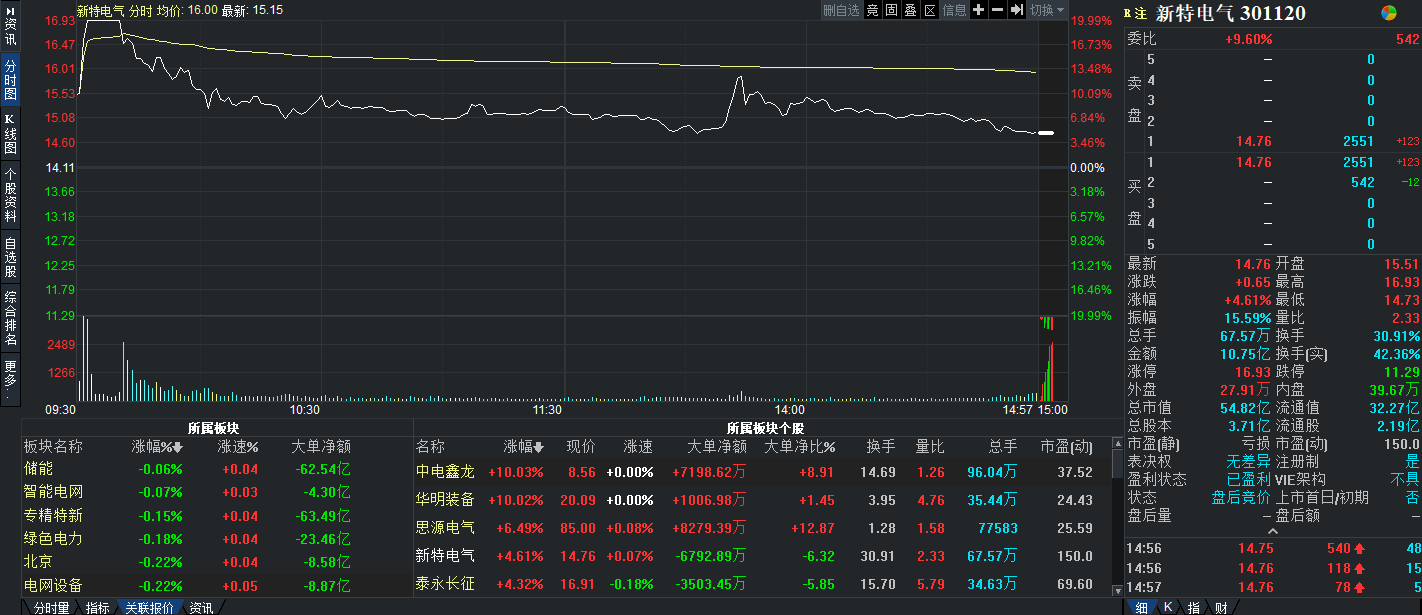Switch to the 指 tab in right panel
The width and height of the screenshot is (1422, 615).
[x=1193, y=608]
